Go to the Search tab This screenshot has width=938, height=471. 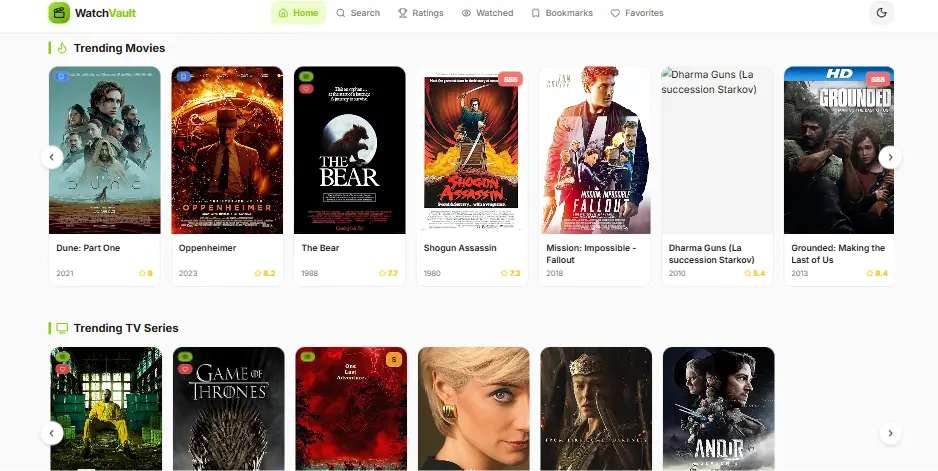358,13
